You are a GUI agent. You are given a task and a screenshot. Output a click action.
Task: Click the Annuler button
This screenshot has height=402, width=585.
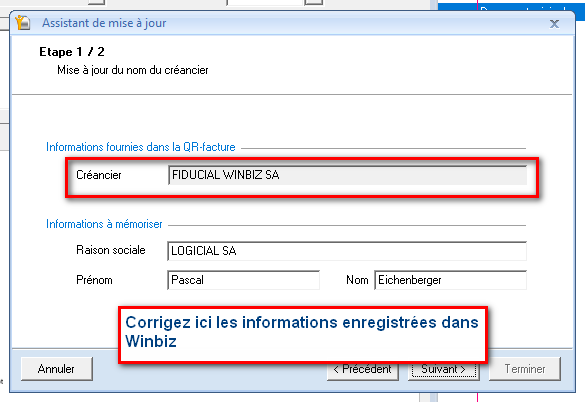pos(56,369)
